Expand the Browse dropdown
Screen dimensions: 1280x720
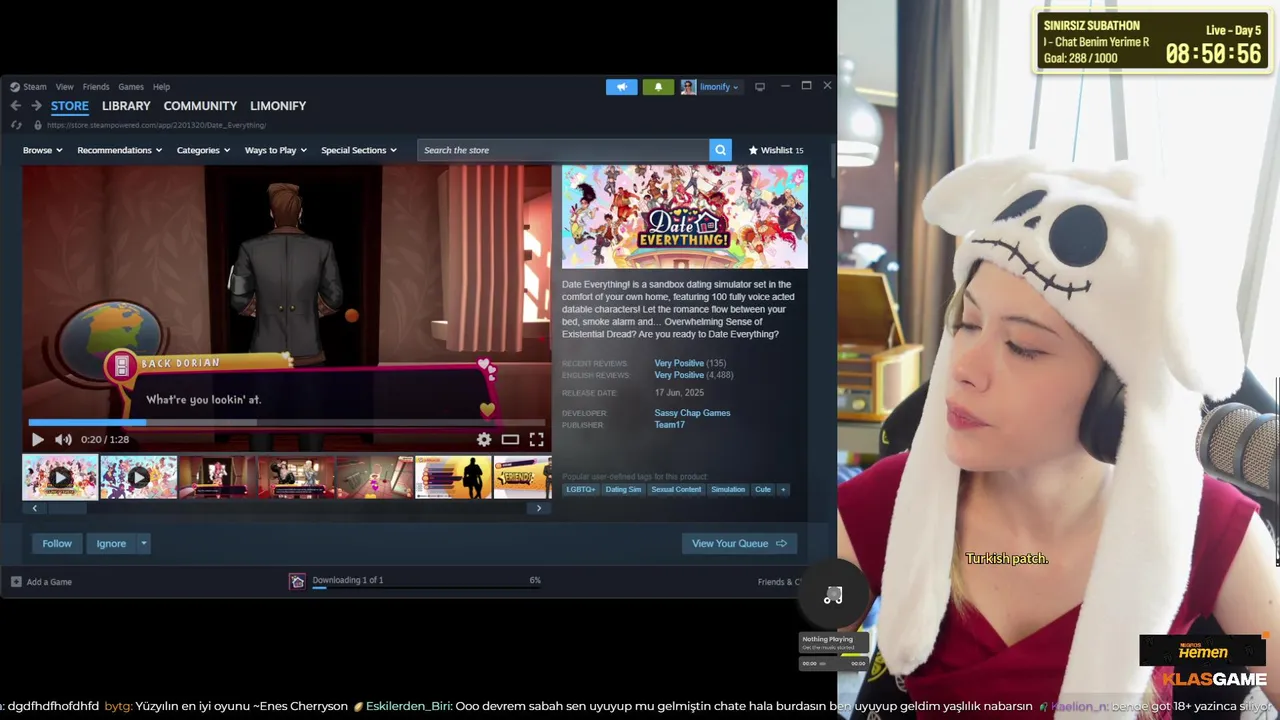(x=42, y=150)
